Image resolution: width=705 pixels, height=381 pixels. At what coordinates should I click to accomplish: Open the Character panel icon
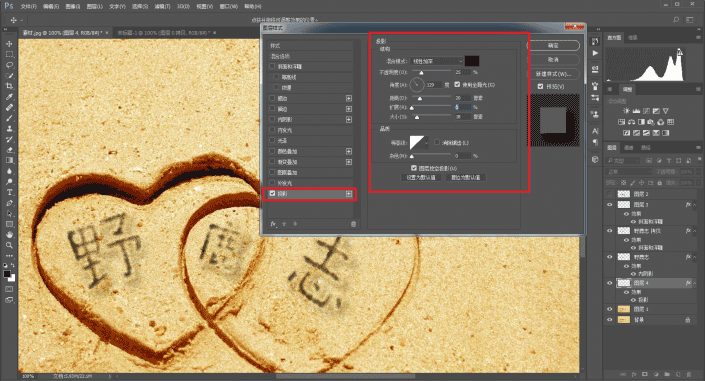[595, 131]
